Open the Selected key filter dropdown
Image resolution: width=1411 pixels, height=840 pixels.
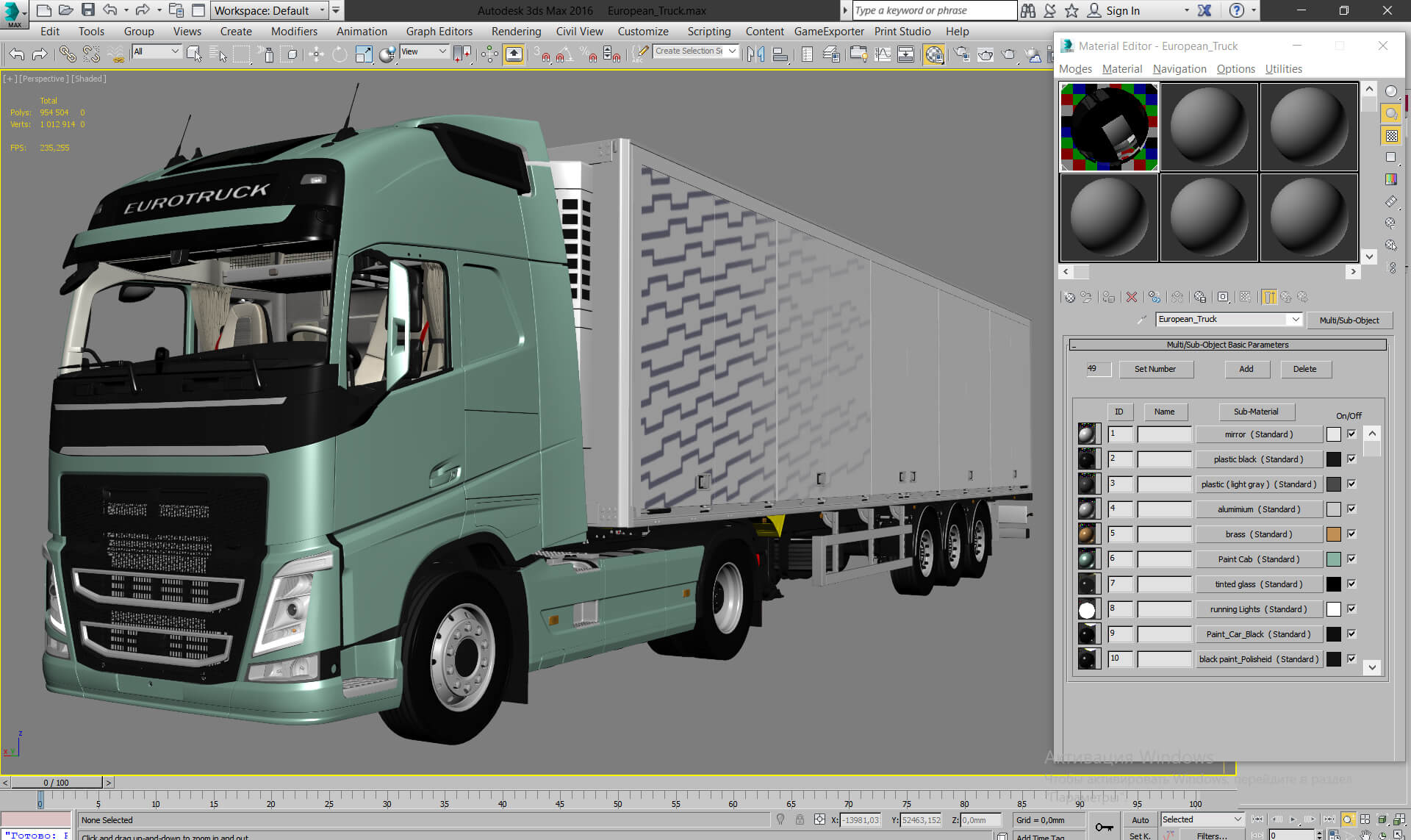point(1202,819)
